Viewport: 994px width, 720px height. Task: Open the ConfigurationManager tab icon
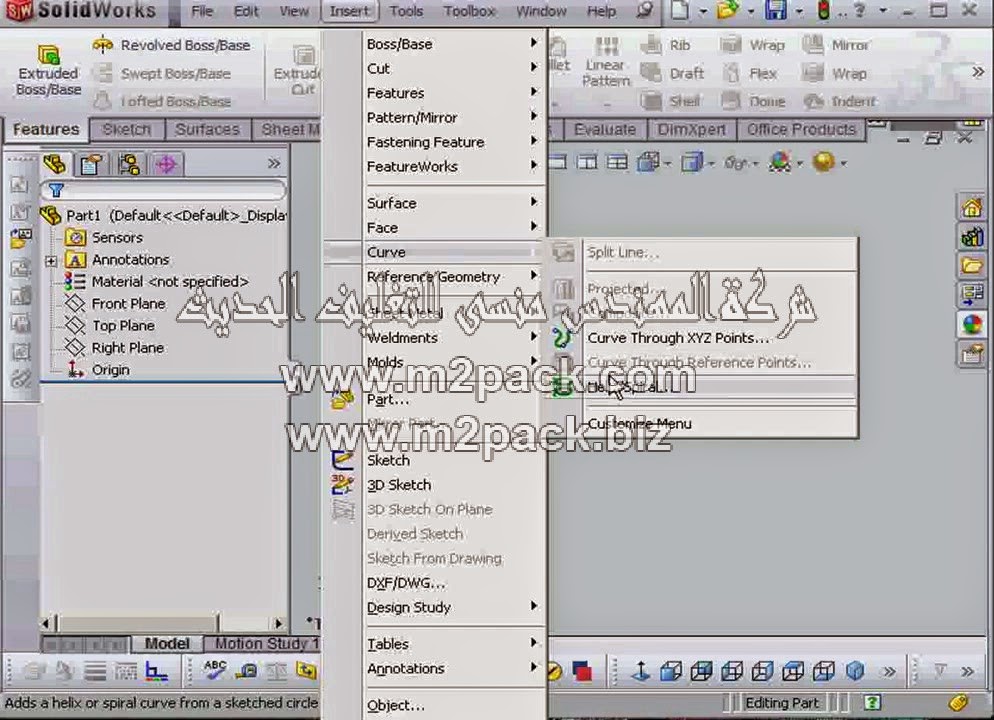pyautogui.click(x=129, y=165)
